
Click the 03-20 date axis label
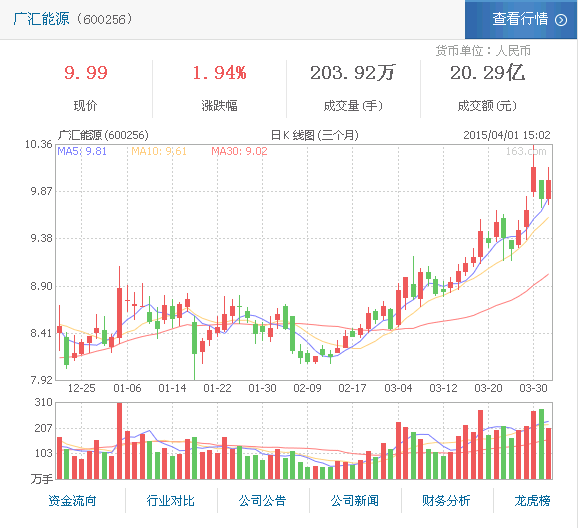coord(488,388)
